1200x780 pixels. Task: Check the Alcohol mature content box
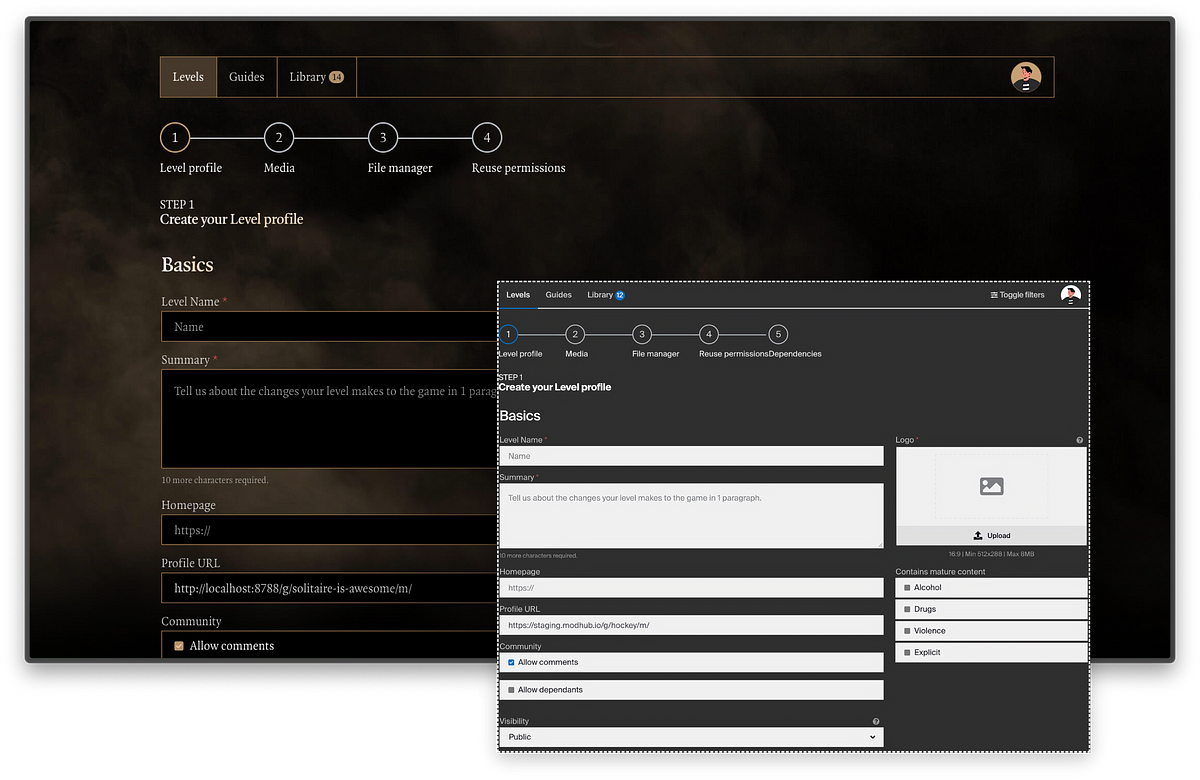pyautogui.click(x=907, y=588)
